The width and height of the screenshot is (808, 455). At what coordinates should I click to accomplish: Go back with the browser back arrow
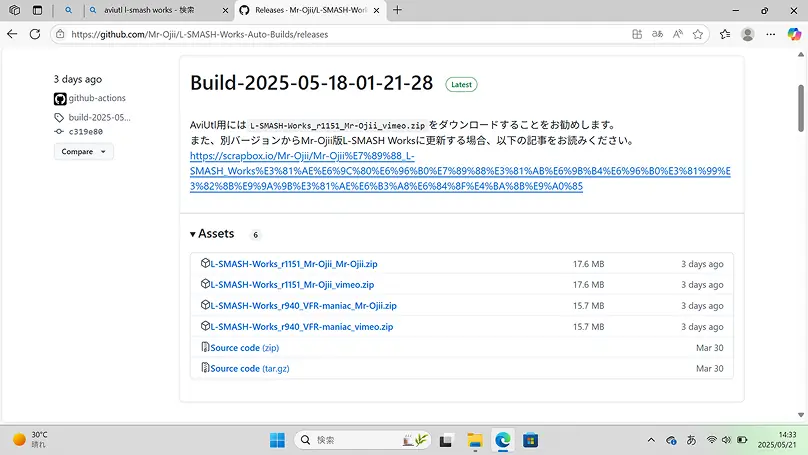12,34
